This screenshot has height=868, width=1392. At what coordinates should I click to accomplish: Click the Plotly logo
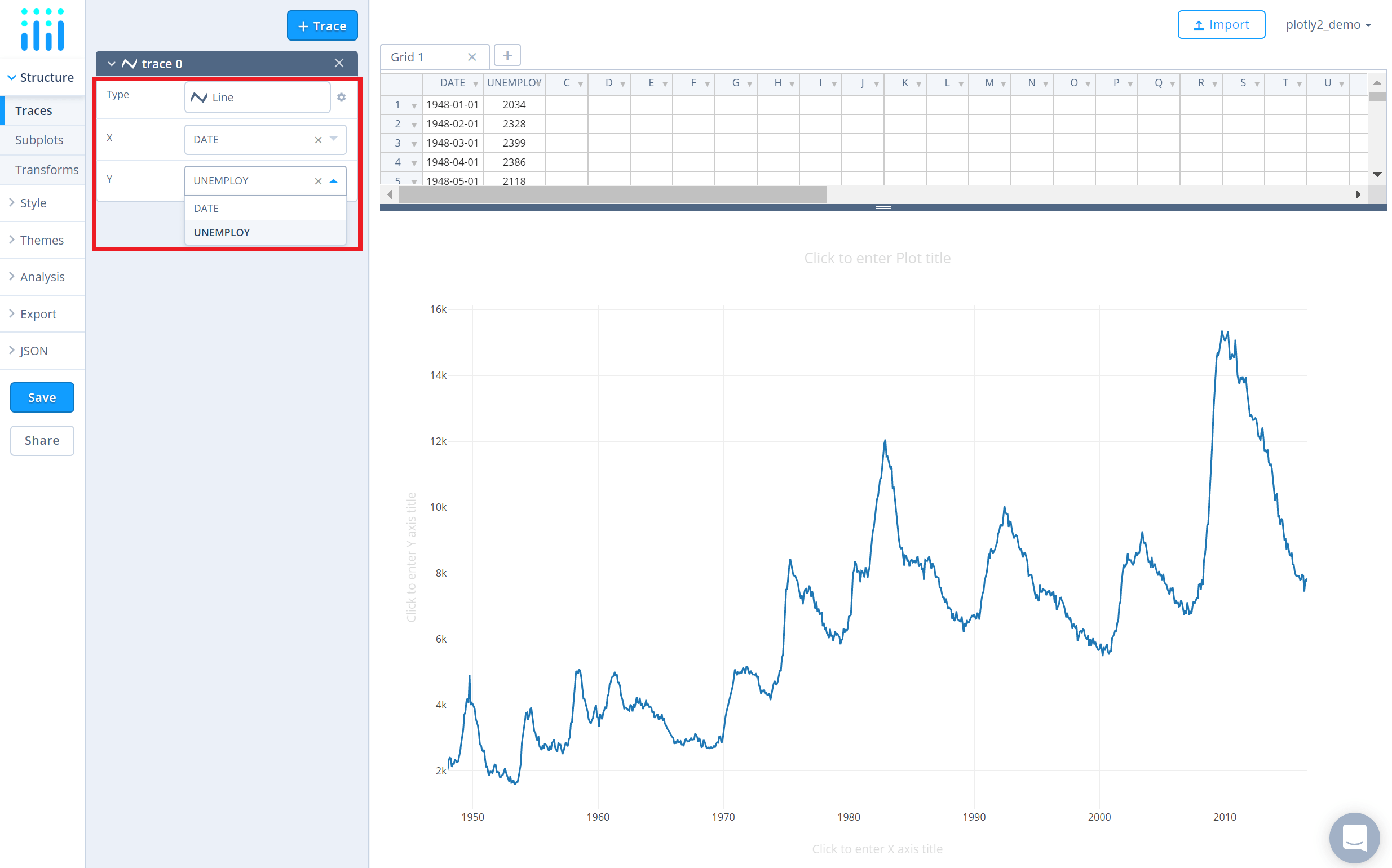point(42,30)
